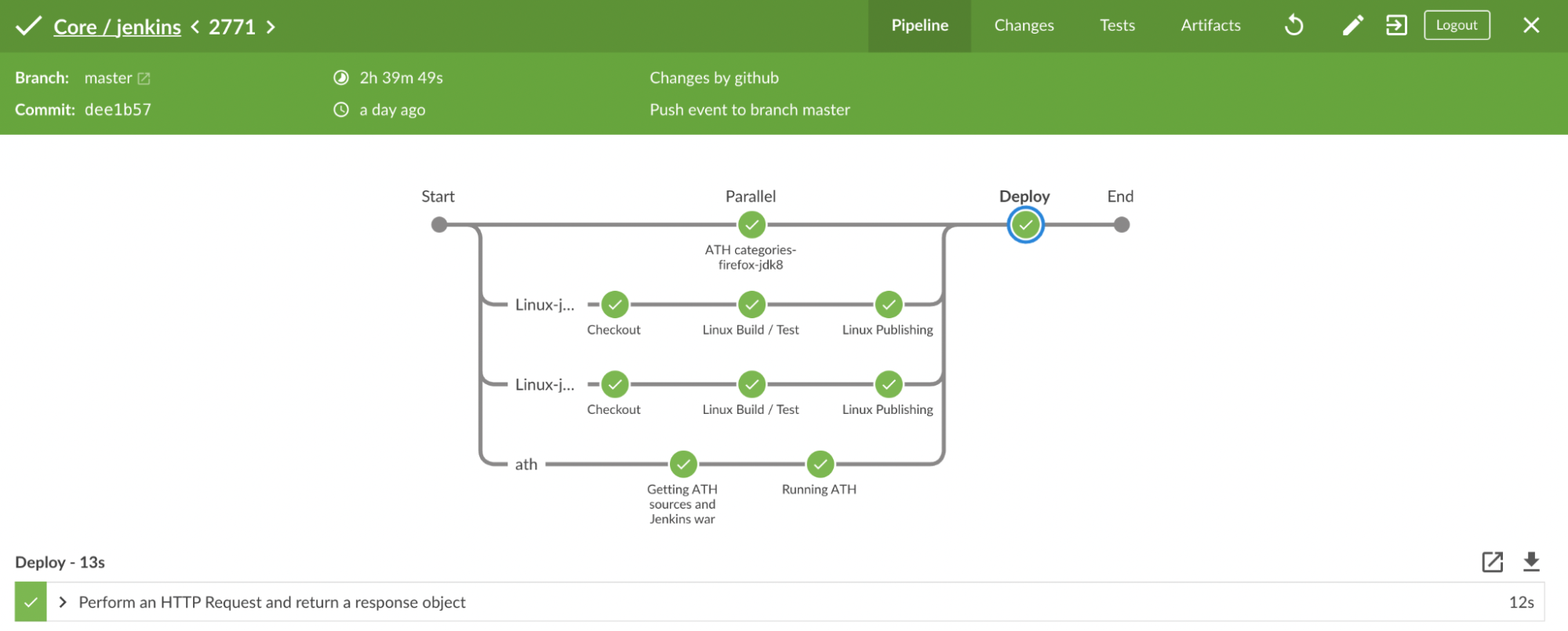Select the Running ATH stage node
This screenshot has width=1568, height=631.
tap(820, 464)
